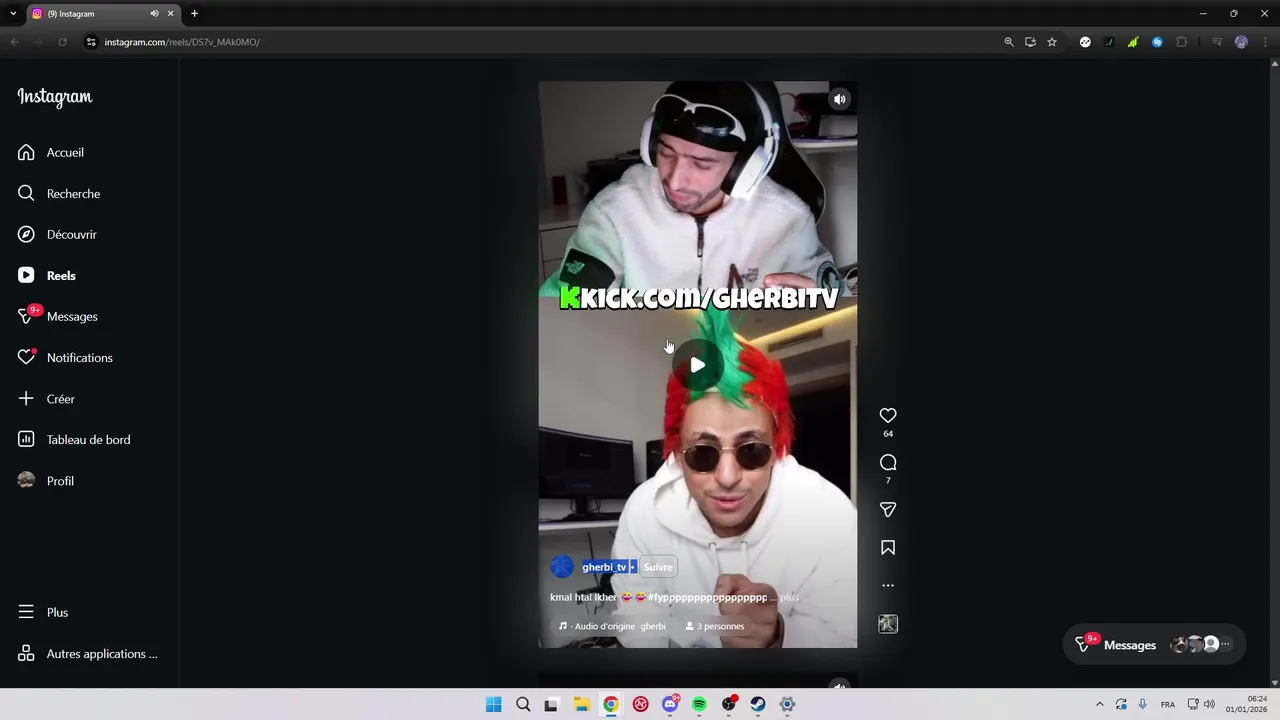Image resolution: width=1280 pixels, height=720 pixels.
Task: Share the reel via paper-plane icon
Action: (888, 510)
